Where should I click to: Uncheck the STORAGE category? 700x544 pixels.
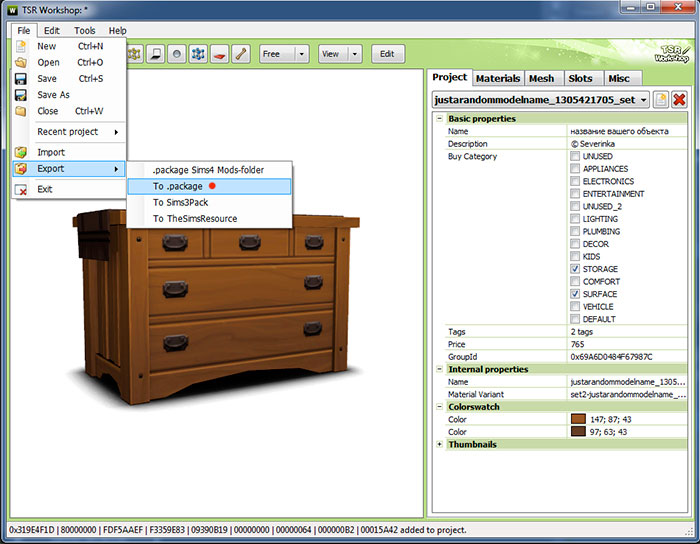click(x=575, y=269)
